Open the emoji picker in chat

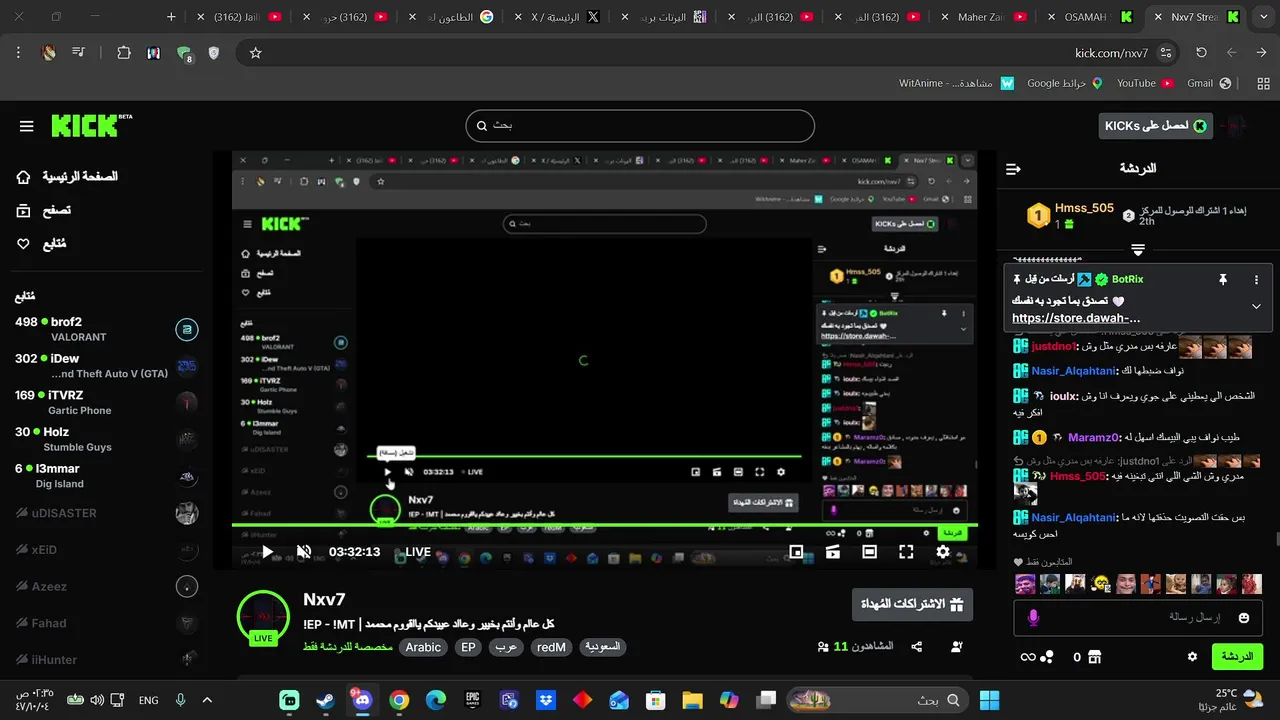pos(1244,618)
